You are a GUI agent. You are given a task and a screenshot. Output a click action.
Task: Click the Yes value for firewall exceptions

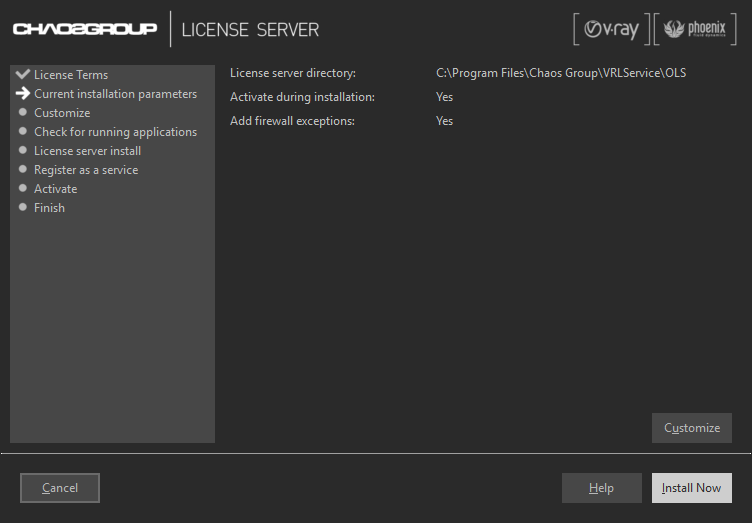[445, 121]
